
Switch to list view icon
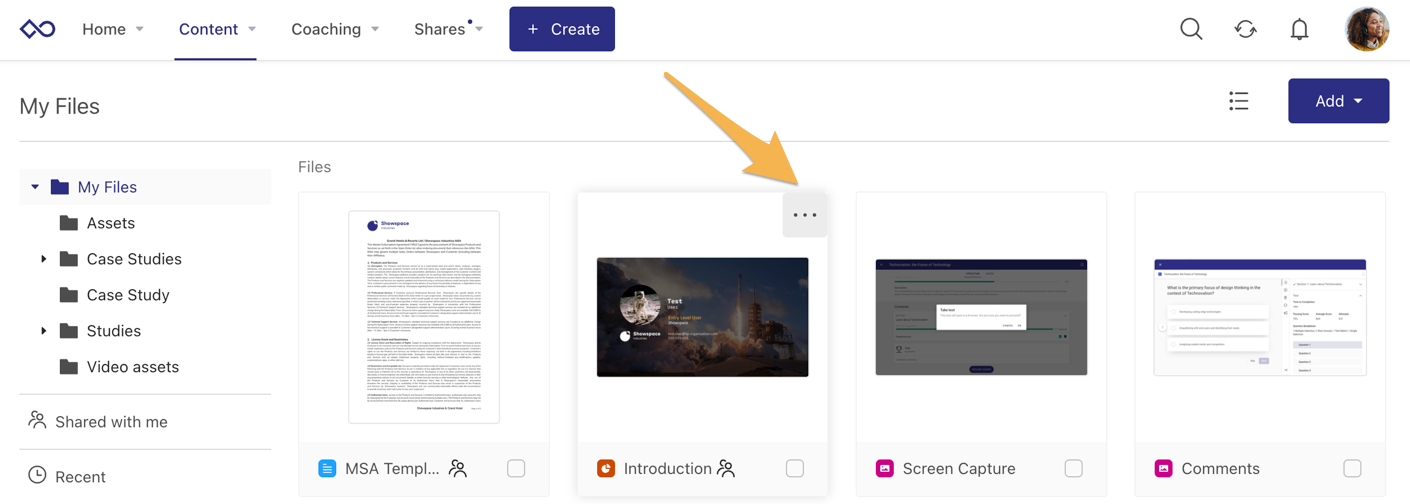(x=1239, y=101)
